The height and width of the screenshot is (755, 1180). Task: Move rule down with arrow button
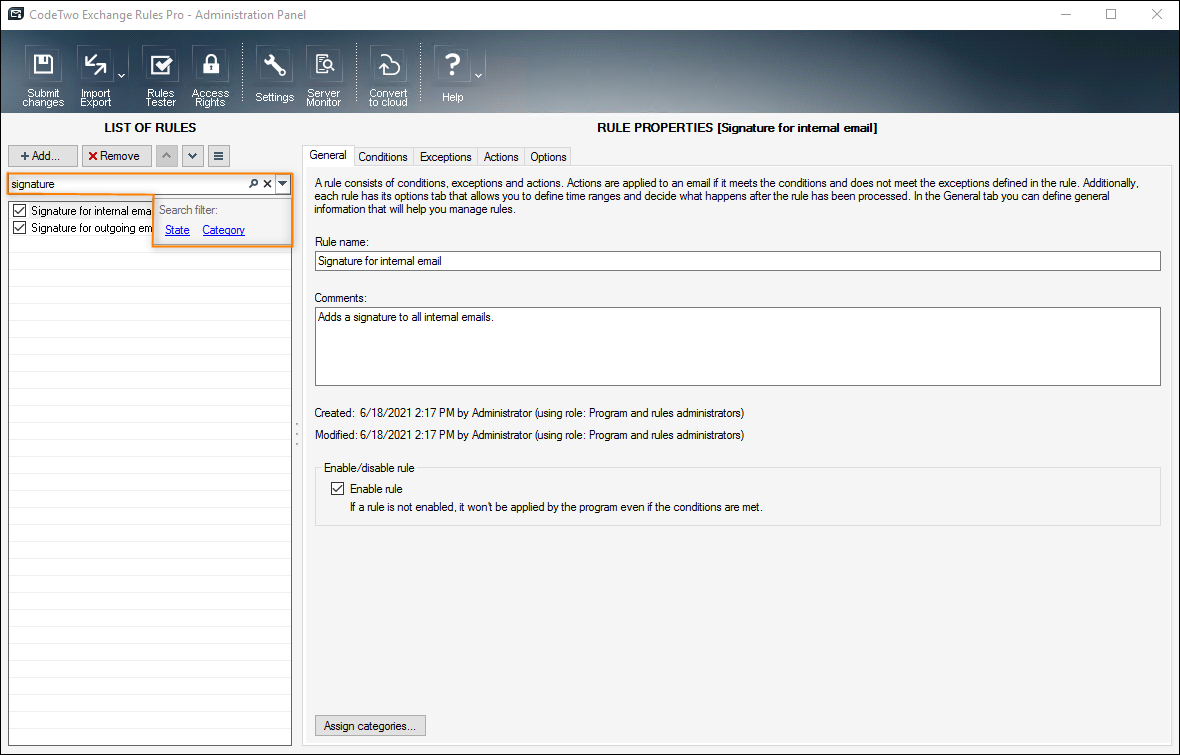coord(193,156)
